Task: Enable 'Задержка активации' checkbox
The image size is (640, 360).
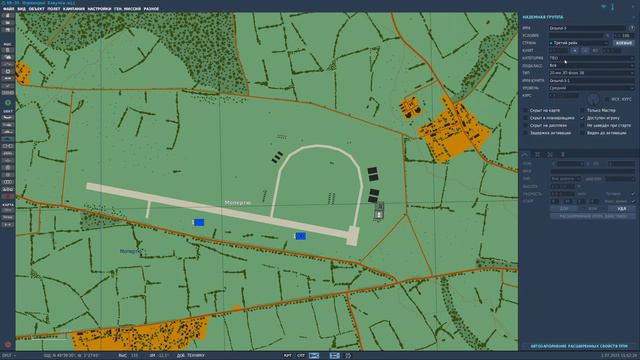Action: pos(526,133)
